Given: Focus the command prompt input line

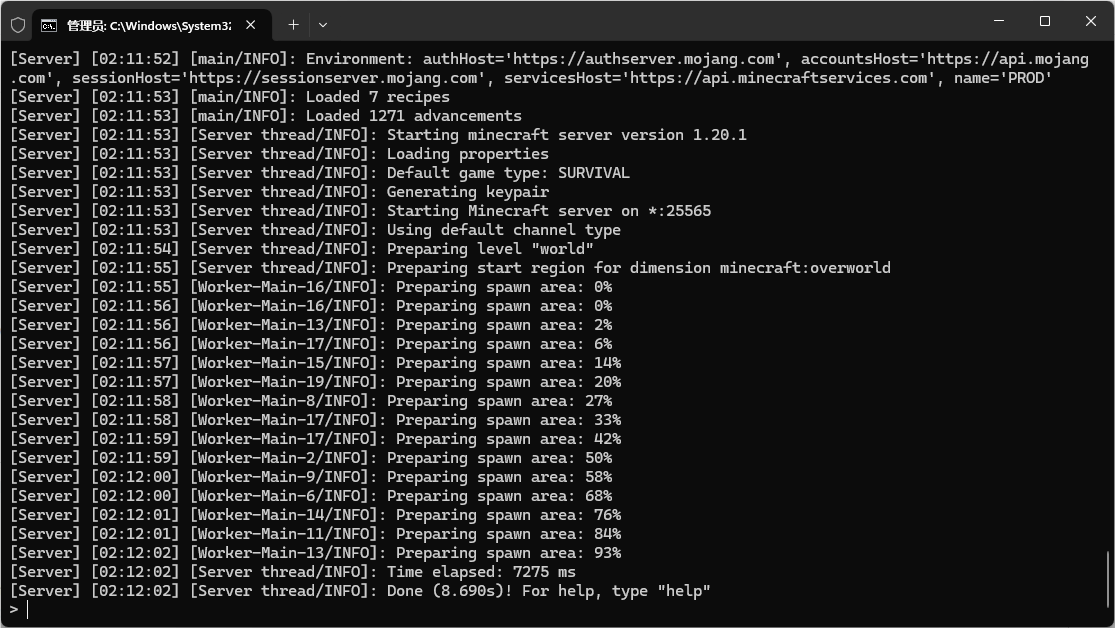Looking at the screenshot, I should click(x=555, y=610).
